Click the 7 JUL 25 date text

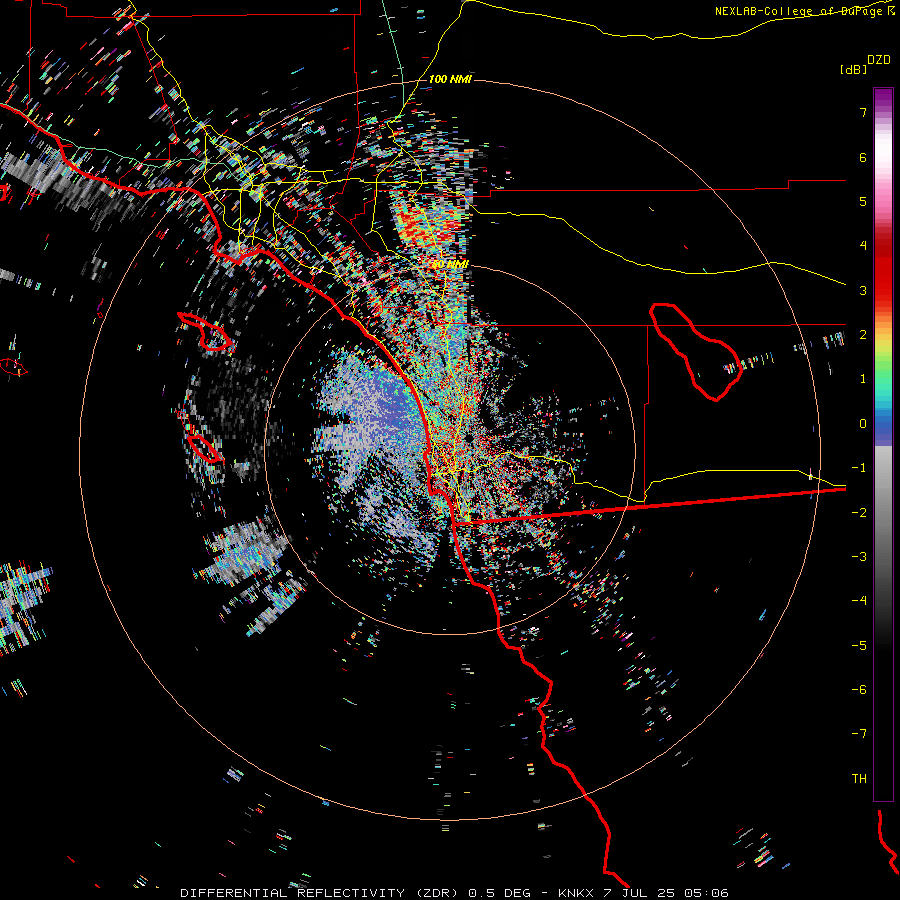(641, 893)
